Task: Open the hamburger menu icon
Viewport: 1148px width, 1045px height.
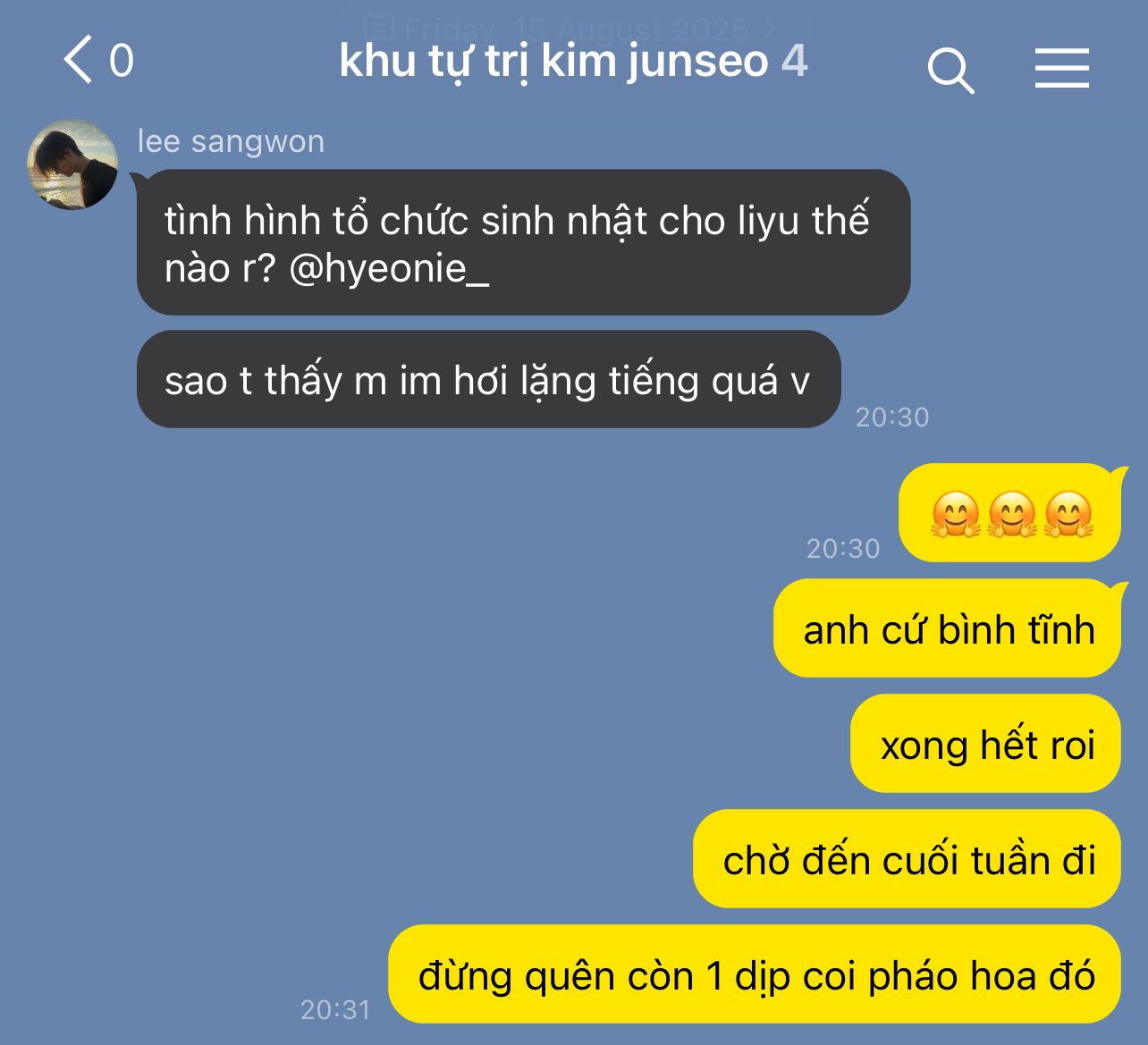Action: click(x=1062, y=69)
